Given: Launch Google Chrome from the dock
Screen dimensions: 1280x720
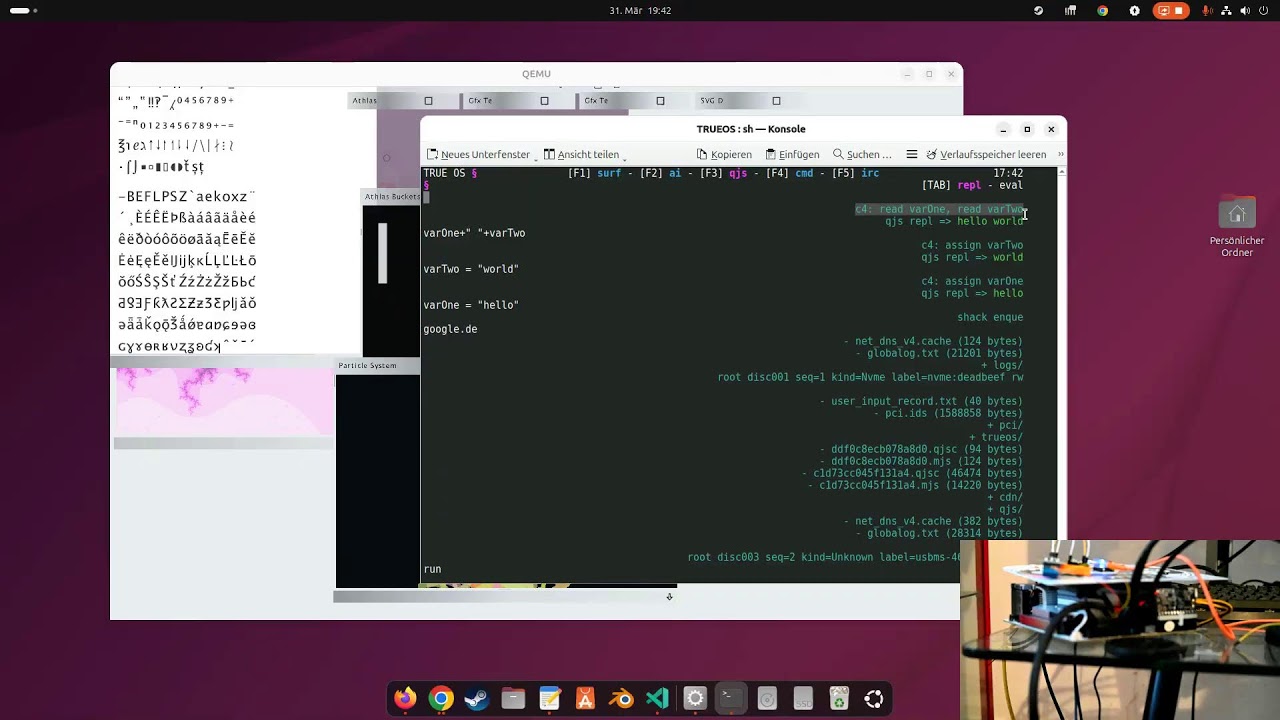Looking at the screenshot, I should point(441,699).
